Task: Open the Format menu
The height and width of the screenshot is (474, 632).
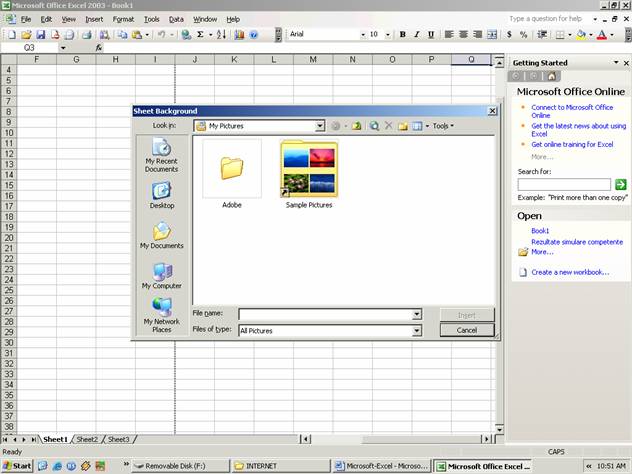Action: [123, 19]
